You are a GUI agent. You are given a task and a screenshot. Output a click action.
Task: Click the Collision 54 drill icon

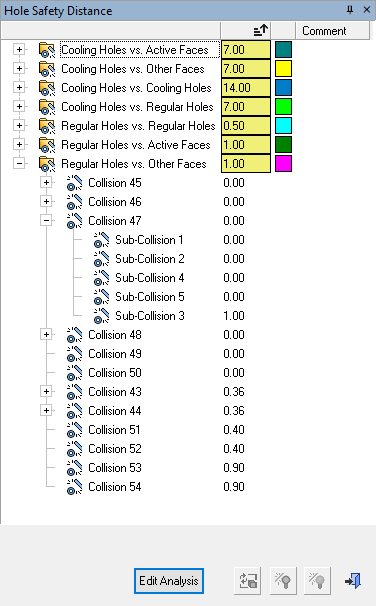pos(74,487)
